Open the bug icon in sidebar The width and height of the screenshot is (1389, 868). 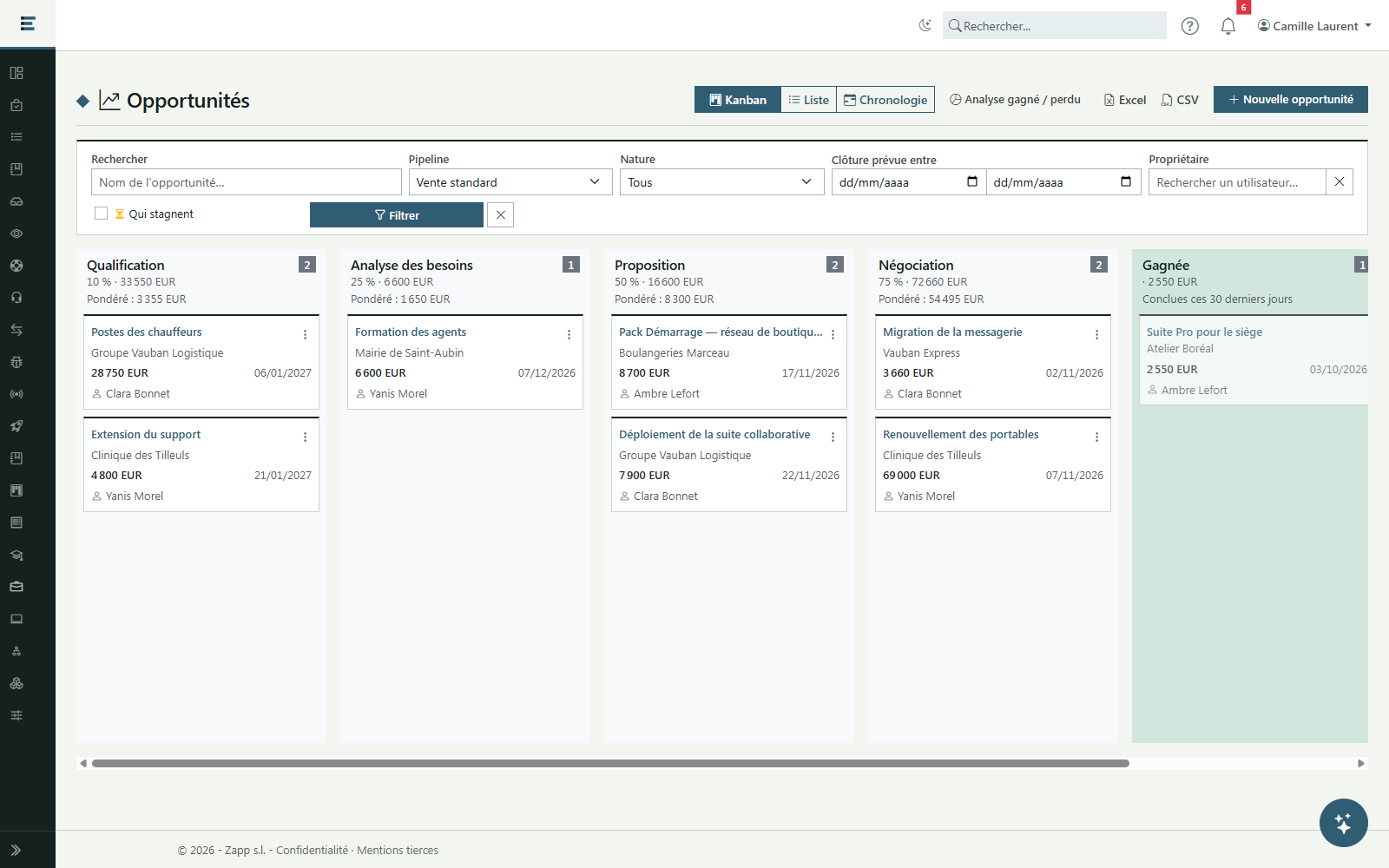point(16,362)
